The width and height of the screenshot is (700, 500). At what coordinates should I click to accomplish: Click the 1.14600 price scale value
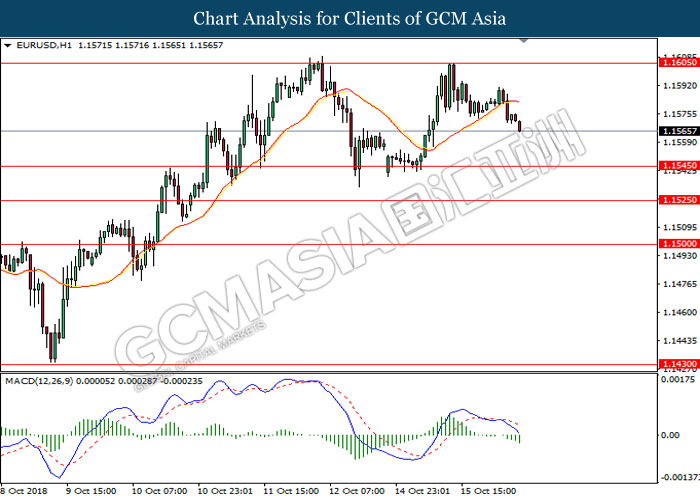pyautogui.click(x=680, y=312)
